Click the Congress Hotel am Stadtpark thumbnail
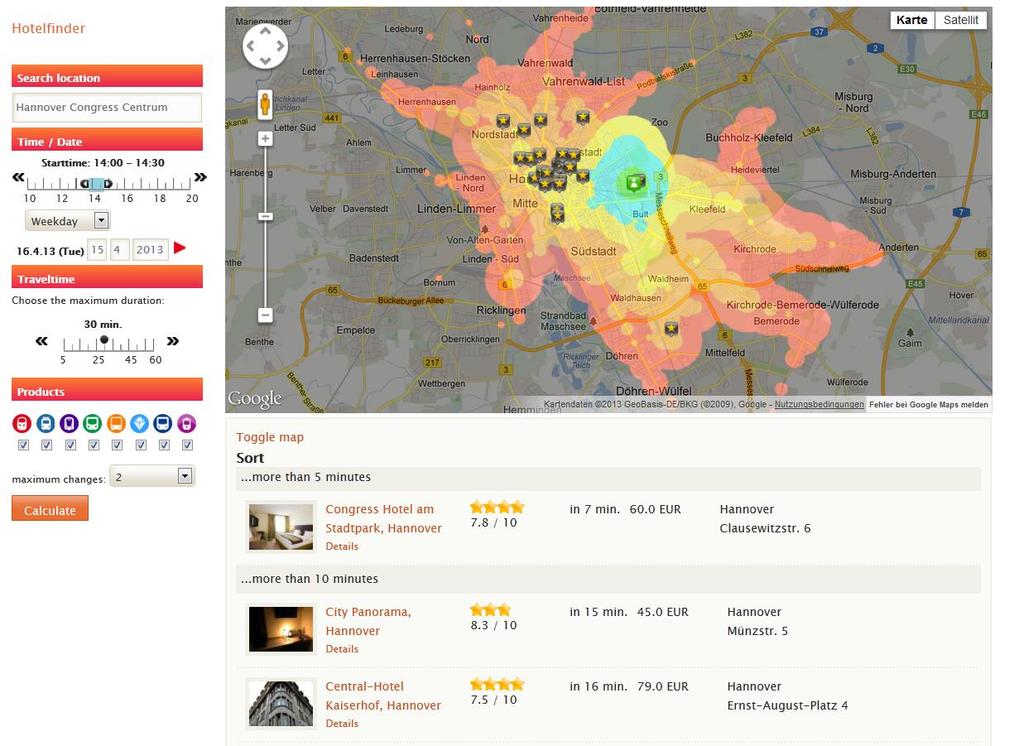1024x746 pixels. tap(281, 527)
